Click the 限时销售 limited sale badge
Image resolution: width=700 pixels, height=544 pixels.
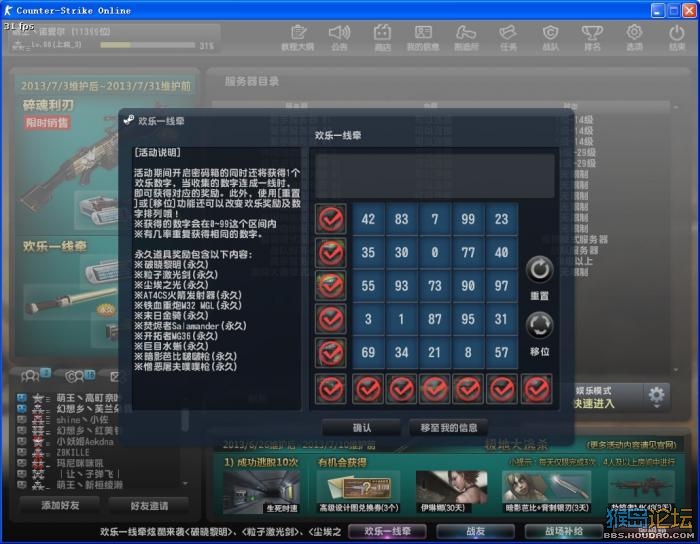[x=46, y=123]
